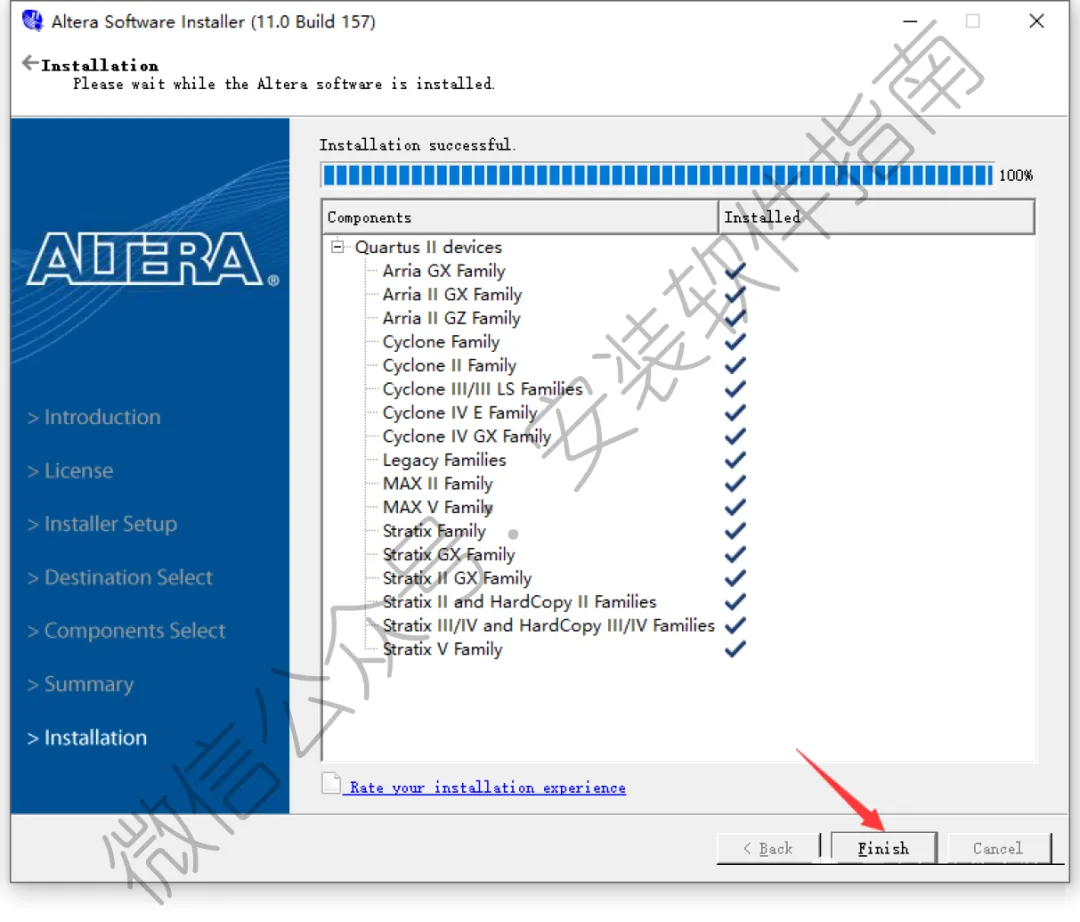Select the Installer Setup step

(x=102, y=524)
